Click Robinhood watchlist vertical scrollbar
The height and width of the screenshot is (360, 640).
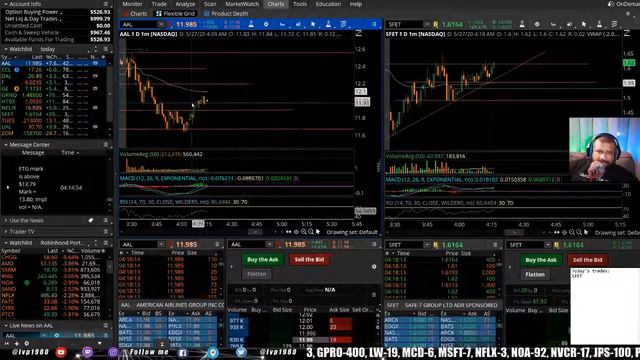point(110,267)
